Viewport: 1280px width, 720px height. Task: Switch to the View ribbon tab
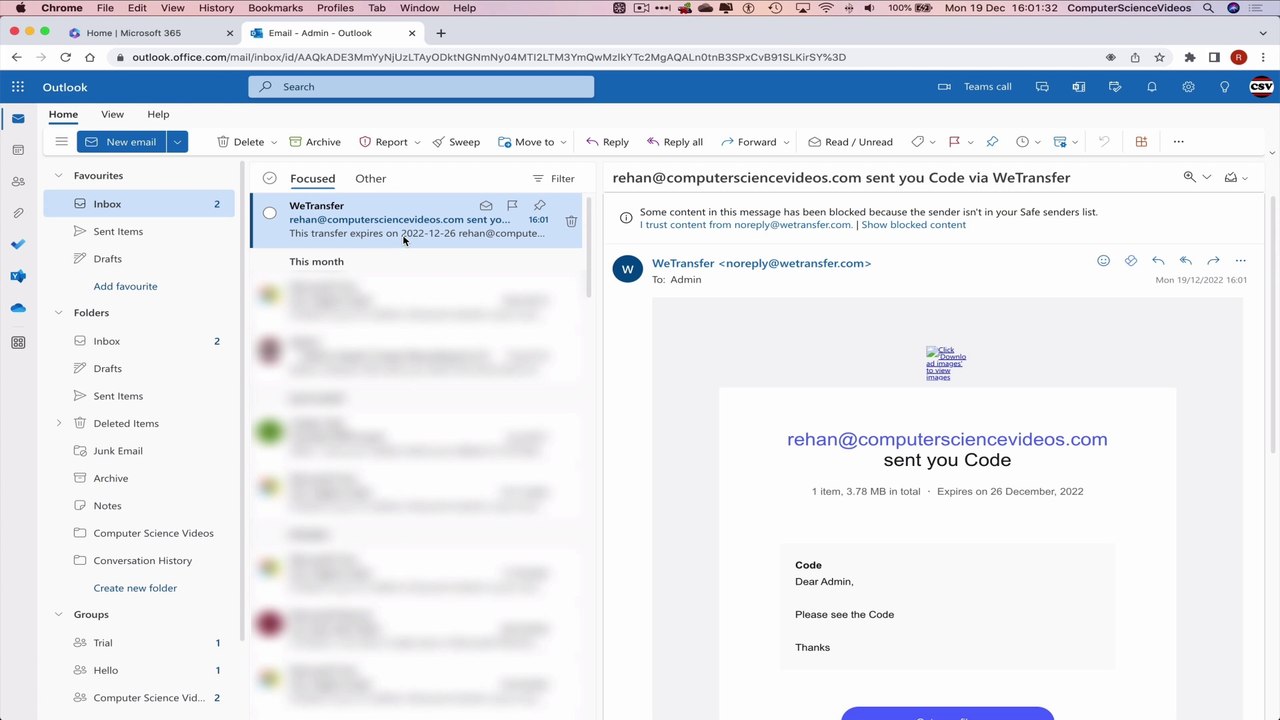click(112, 114)
